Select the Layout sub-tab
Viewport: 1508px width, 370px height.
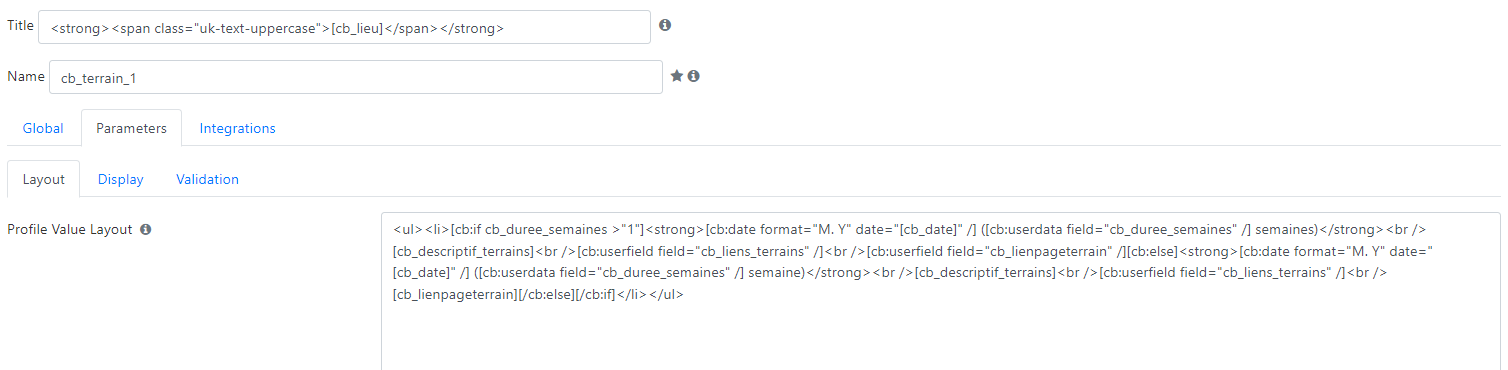pos(44,179)
